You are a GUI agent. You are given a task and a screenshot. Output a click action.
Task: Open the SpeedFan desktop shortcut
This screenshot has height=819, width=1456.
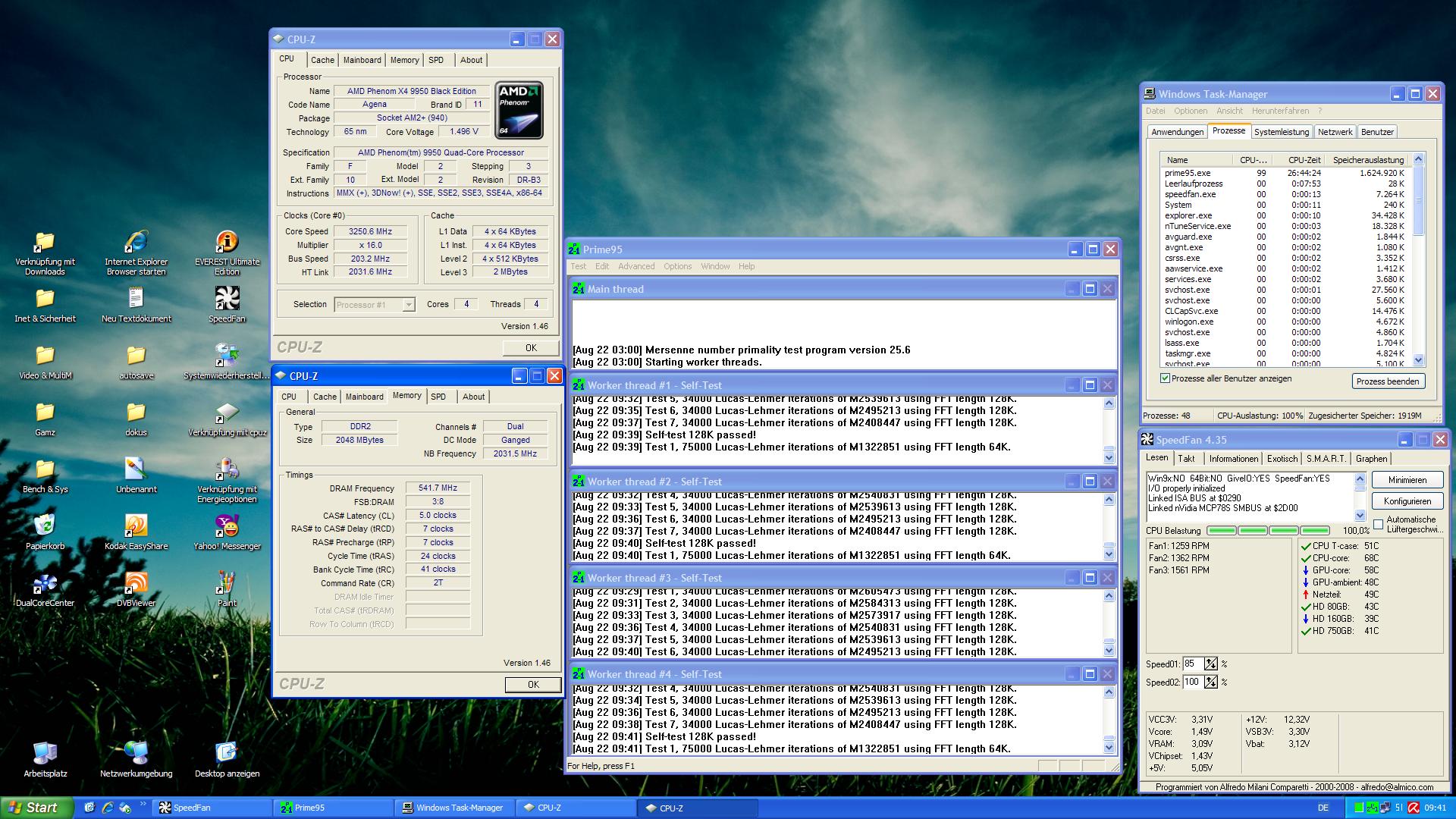[x=227, y=299]
